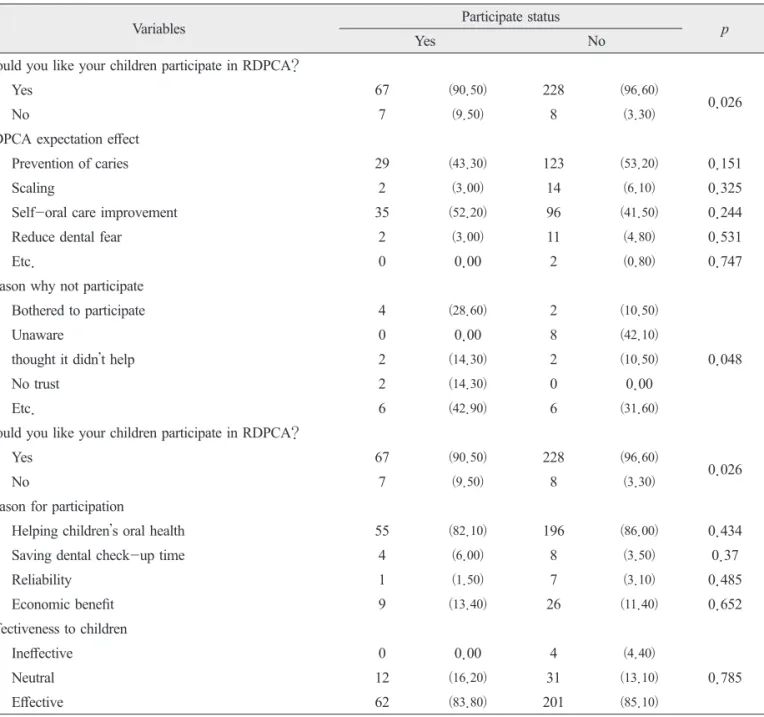
Task: Click the Unaware row label
Action: [37, 335]
